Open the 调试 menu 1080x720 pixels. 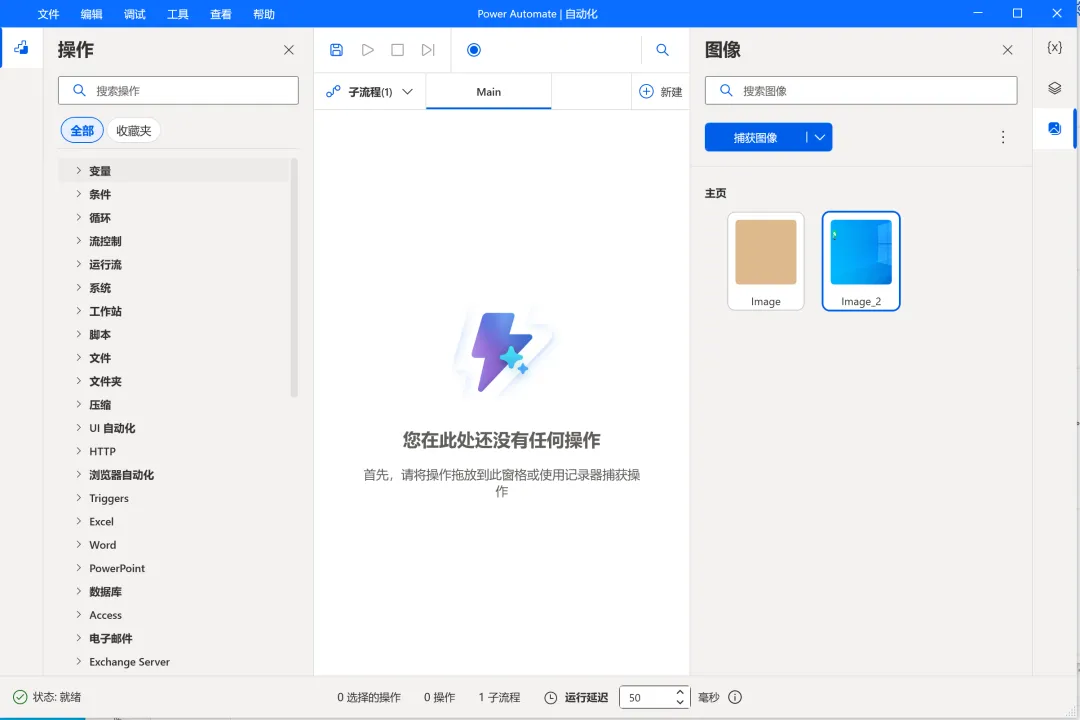[134, 14]
